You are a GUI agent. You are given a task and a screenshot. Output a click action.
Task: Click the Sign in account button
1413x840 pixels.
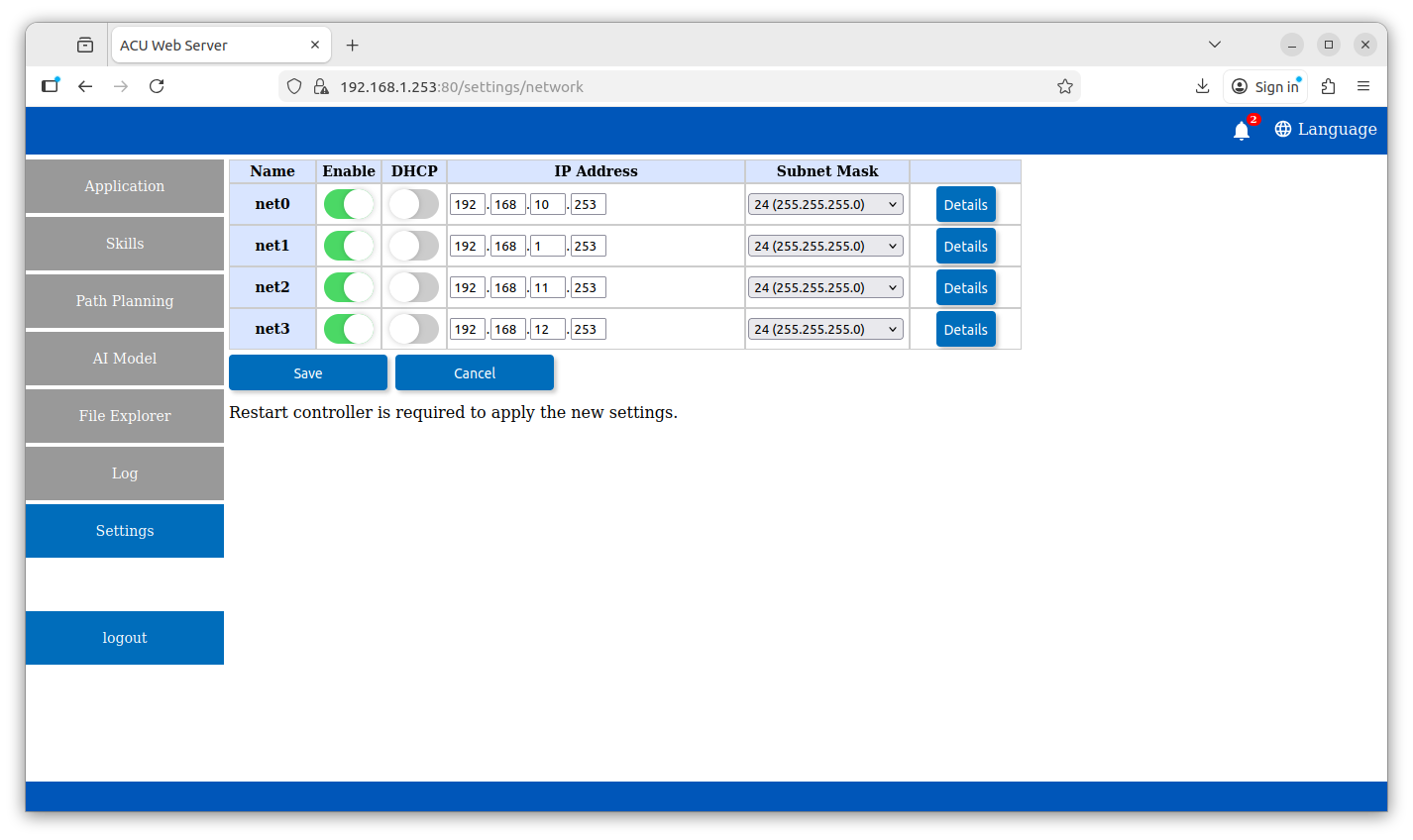point(1265,86)
